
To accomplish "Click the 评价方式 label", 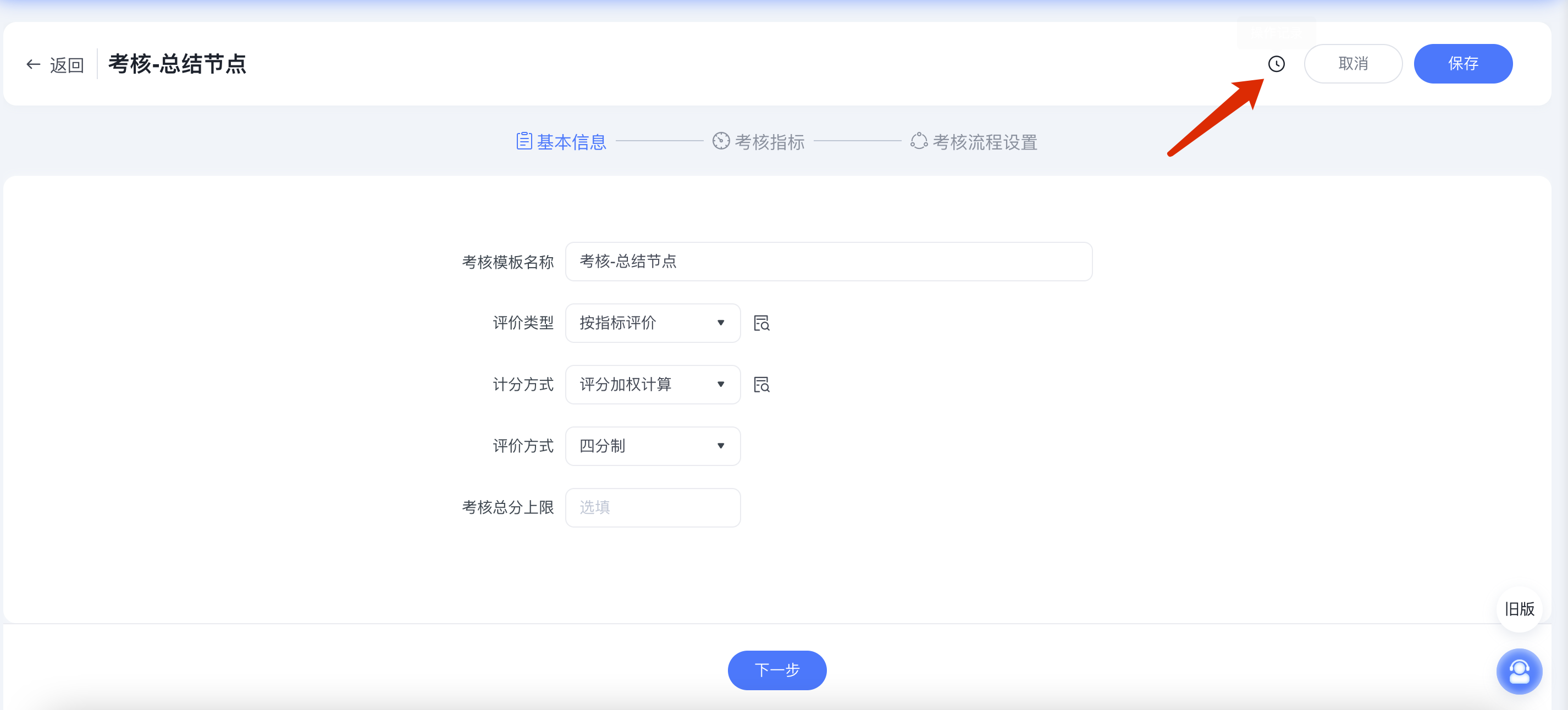I will (523, 446).
